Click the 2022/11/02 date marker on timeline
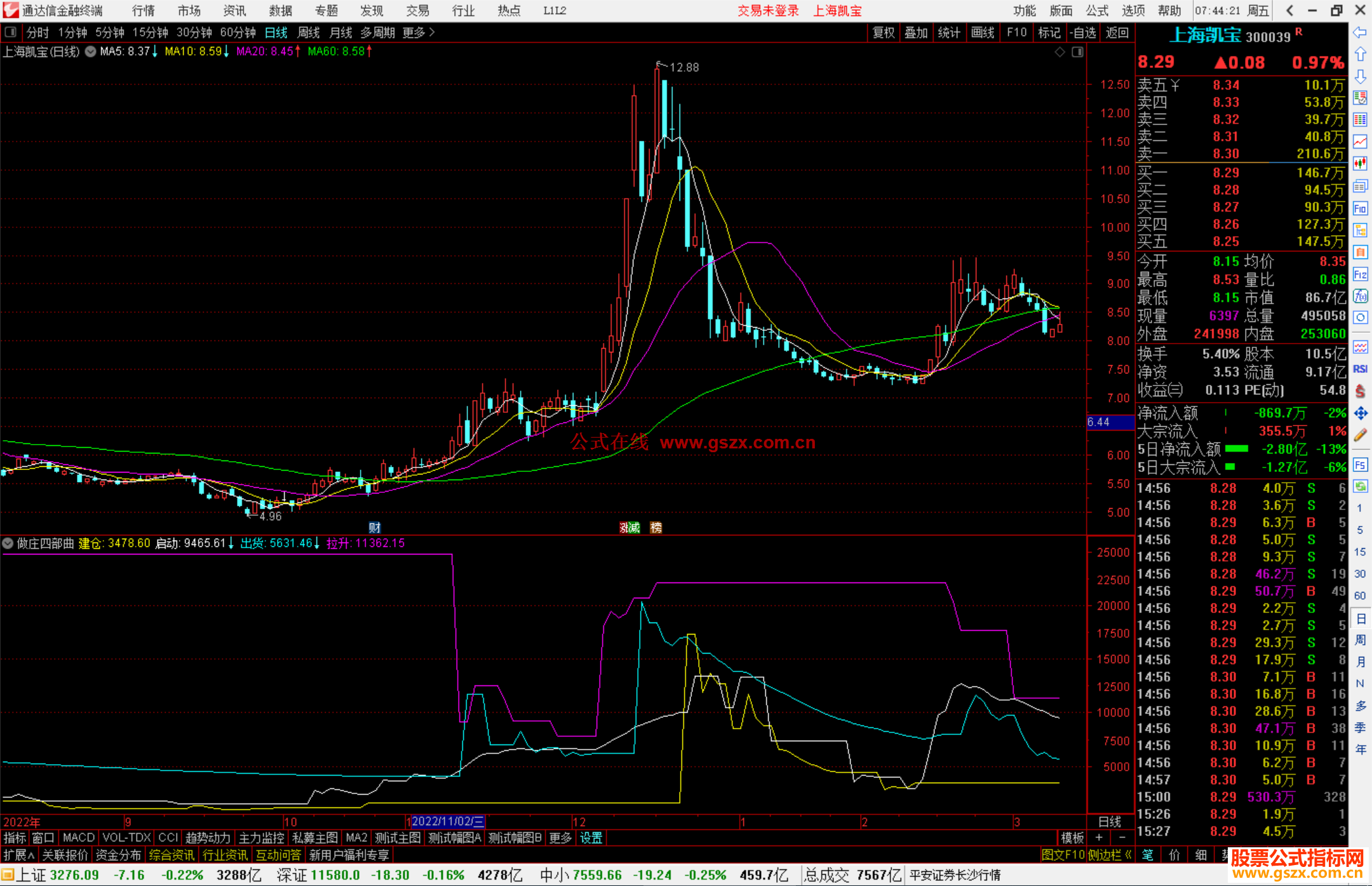Viewport: 1372px width, 886px height. [x=448, y=821]
